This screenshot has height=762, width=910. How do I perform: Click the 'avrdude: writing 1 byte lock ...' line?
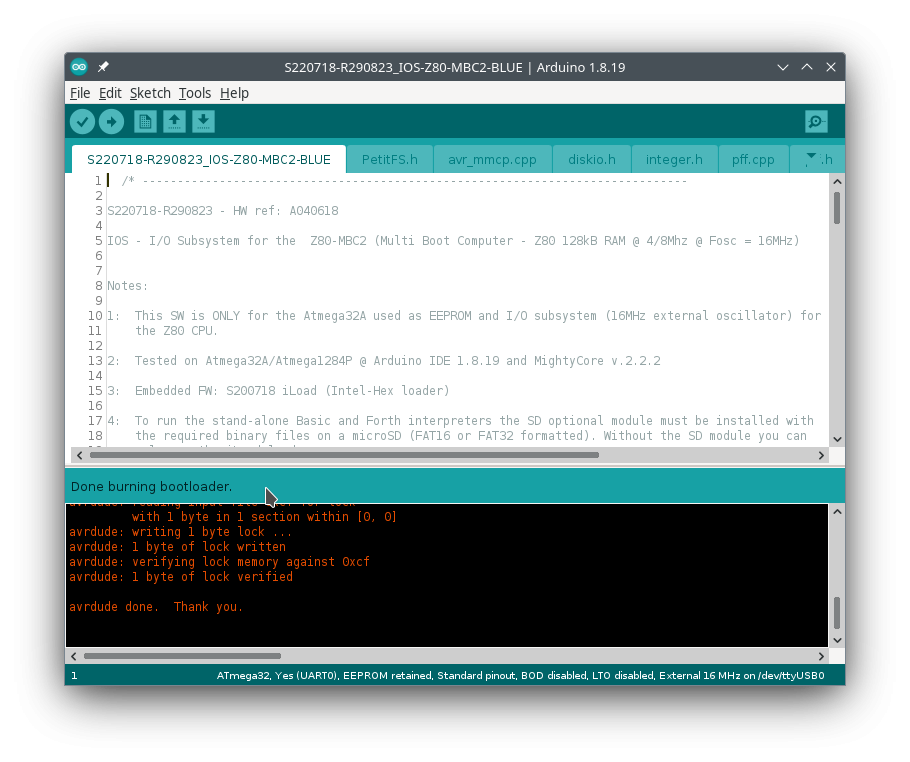pos(180,532)
